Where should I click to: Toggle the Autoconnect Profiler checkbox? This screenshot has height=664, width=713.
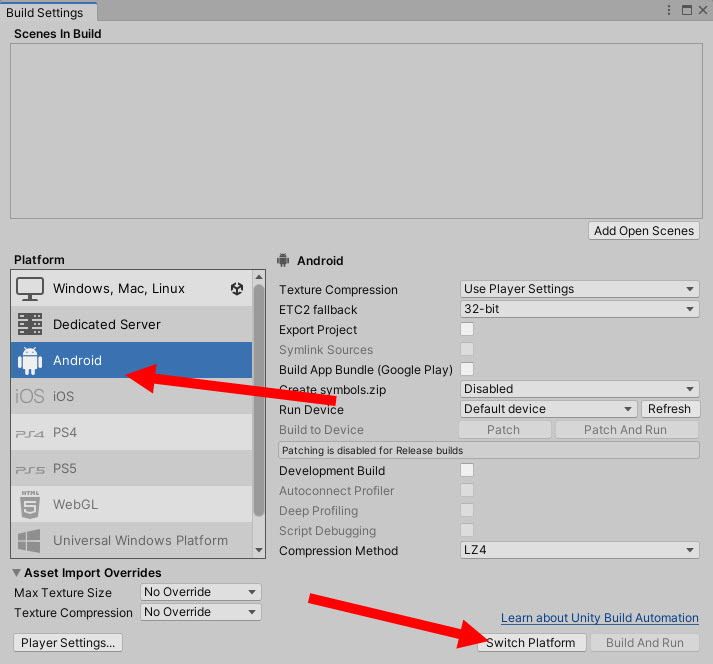tap(467, 490)
